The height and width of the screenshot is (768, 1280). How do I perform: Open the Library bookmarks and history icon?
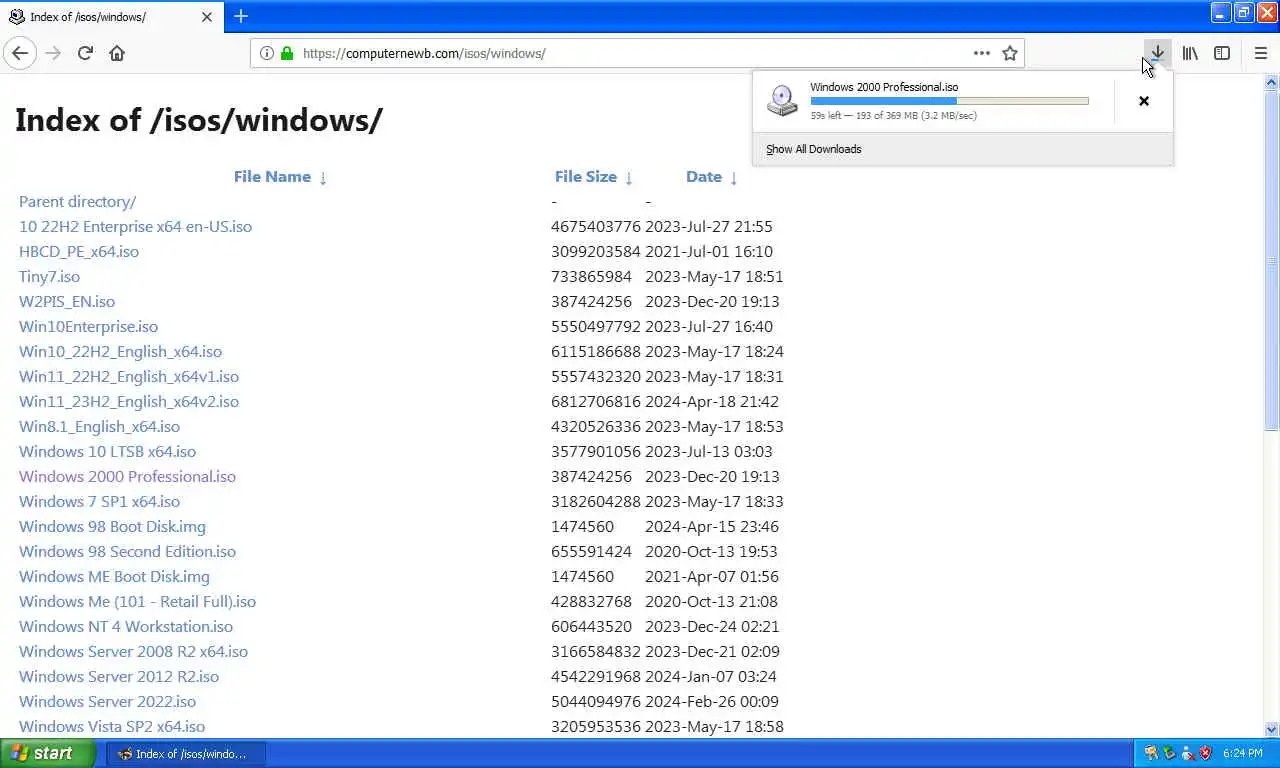point(1190,53)
